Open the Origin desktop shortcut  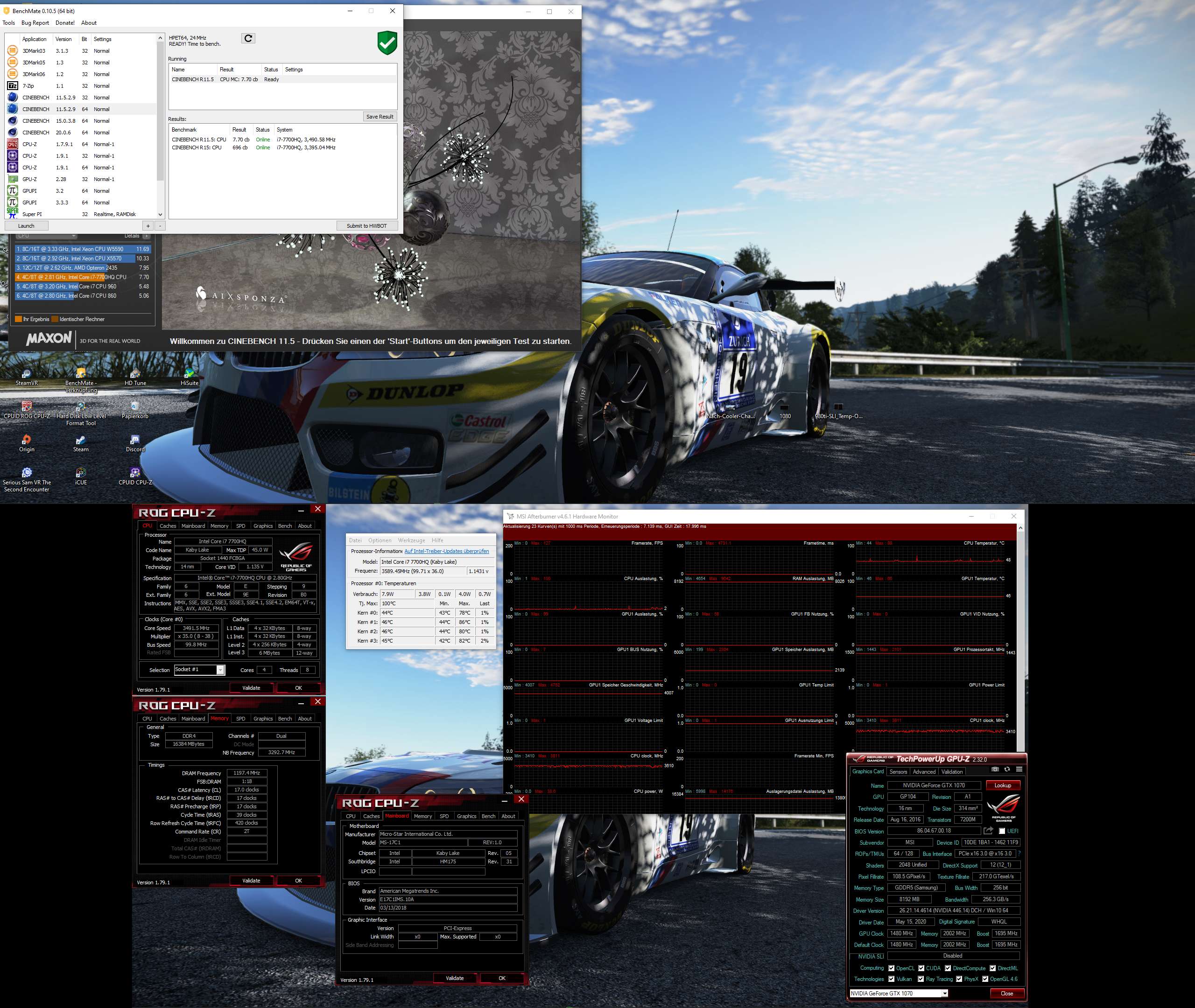(26, 443)
